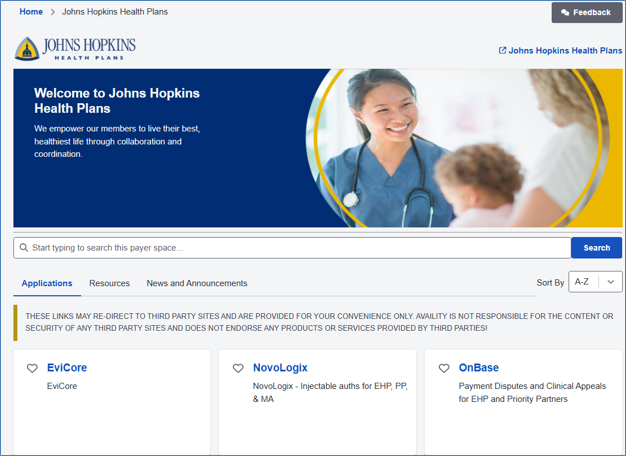626x456 pixels.
Task: Focus the payer space search field
Action: (x=292, y=248)
